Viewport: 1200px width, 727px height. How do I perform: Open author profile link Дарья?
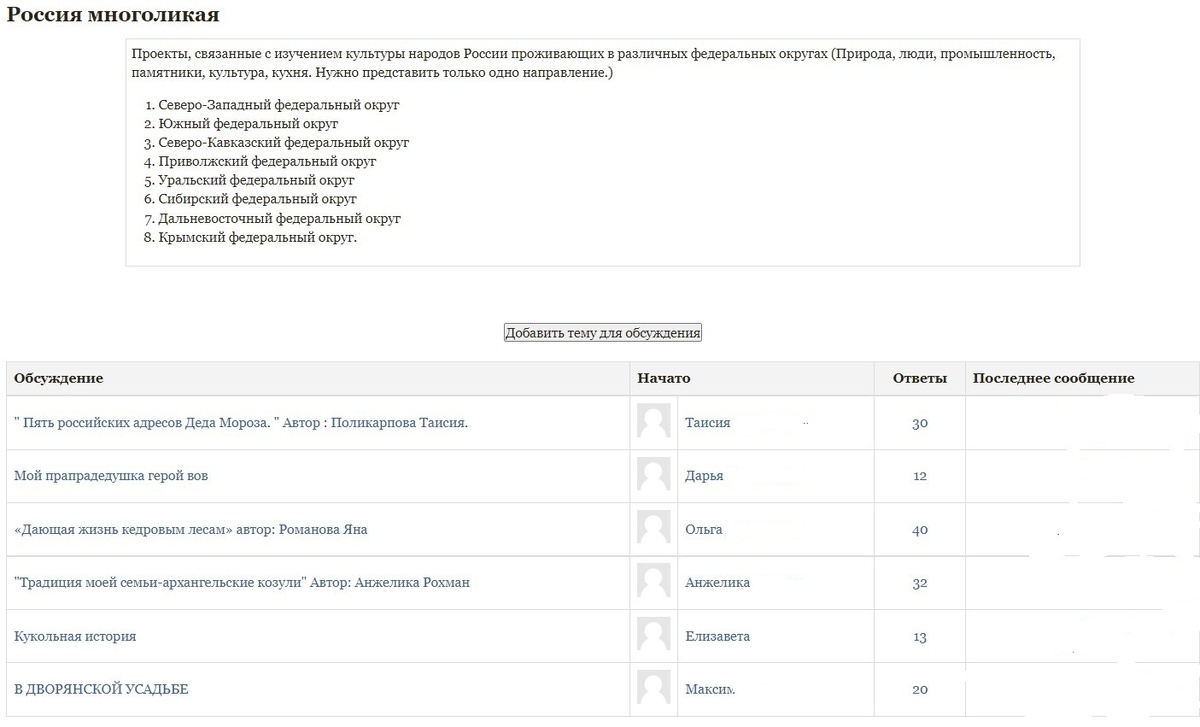704,476
